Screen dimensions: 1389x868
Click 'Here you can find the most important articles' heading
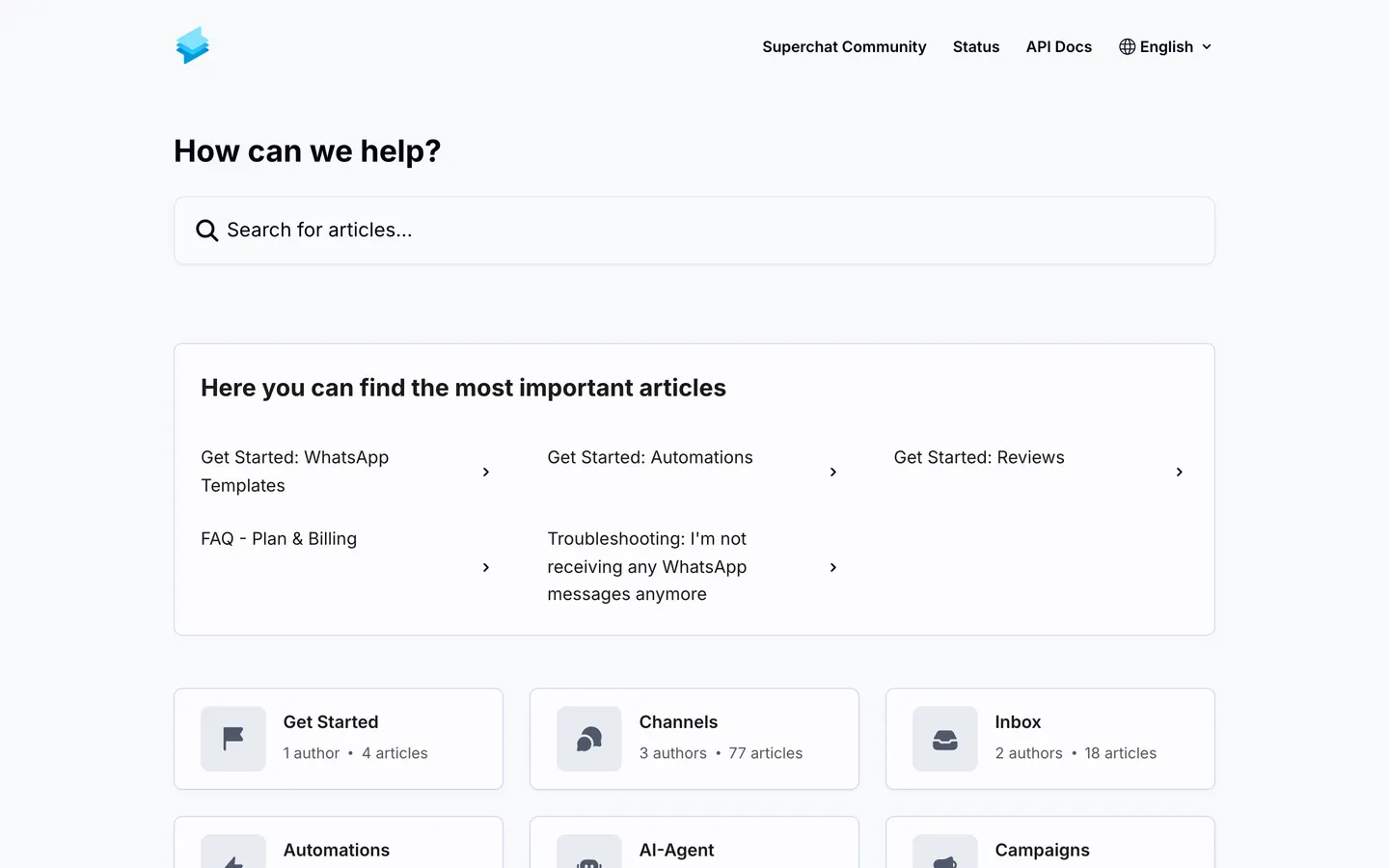[x=463, y=388]
